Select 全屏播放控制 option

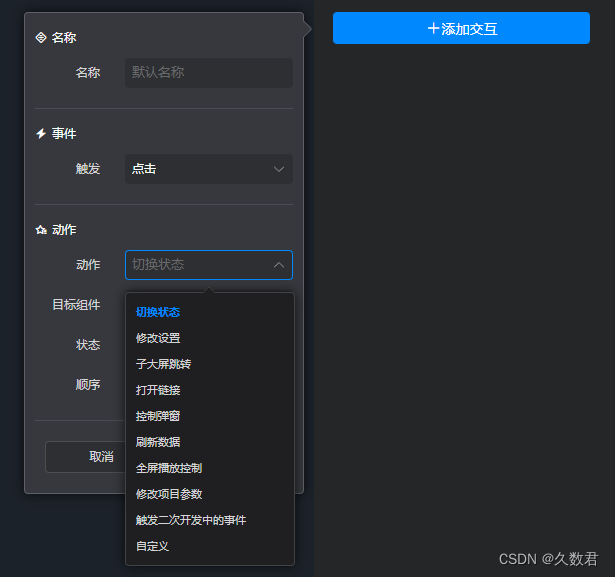point(169,468)
